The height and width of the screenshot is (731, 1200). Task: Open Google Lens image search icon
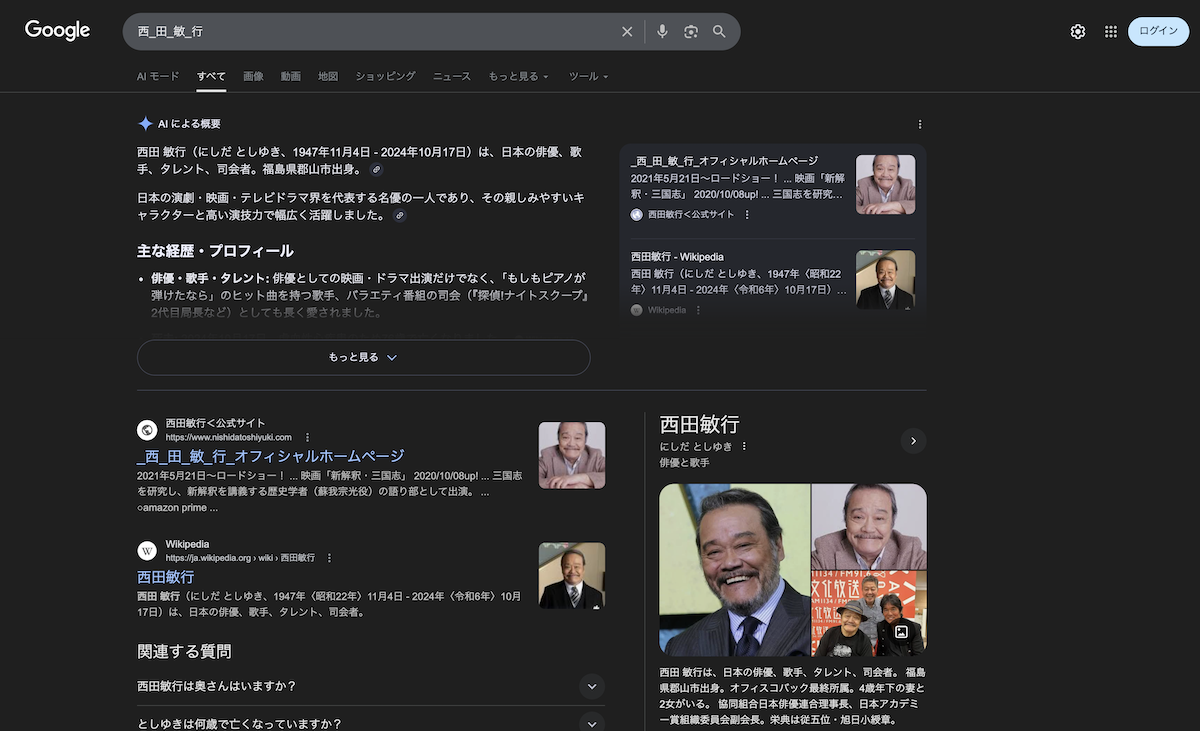tap(690, 32)
